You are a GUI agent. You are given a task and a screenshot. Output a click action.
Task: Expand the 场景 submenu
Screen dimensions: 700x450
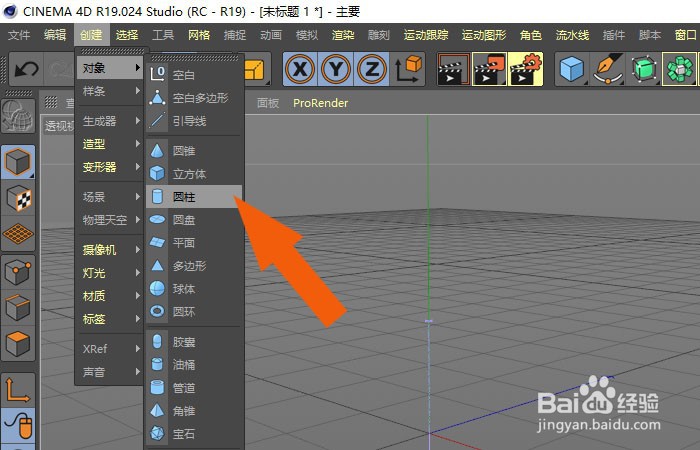pos(110,197)
